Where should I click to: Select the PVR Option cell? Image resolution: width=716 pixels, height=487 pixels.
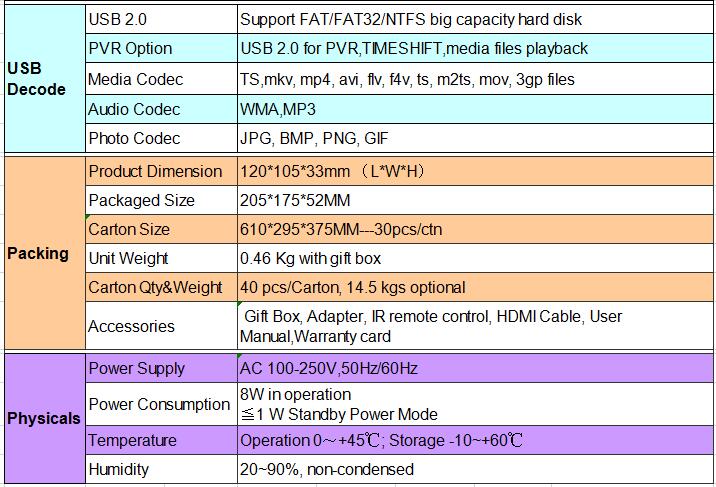(x=160, y=49)
